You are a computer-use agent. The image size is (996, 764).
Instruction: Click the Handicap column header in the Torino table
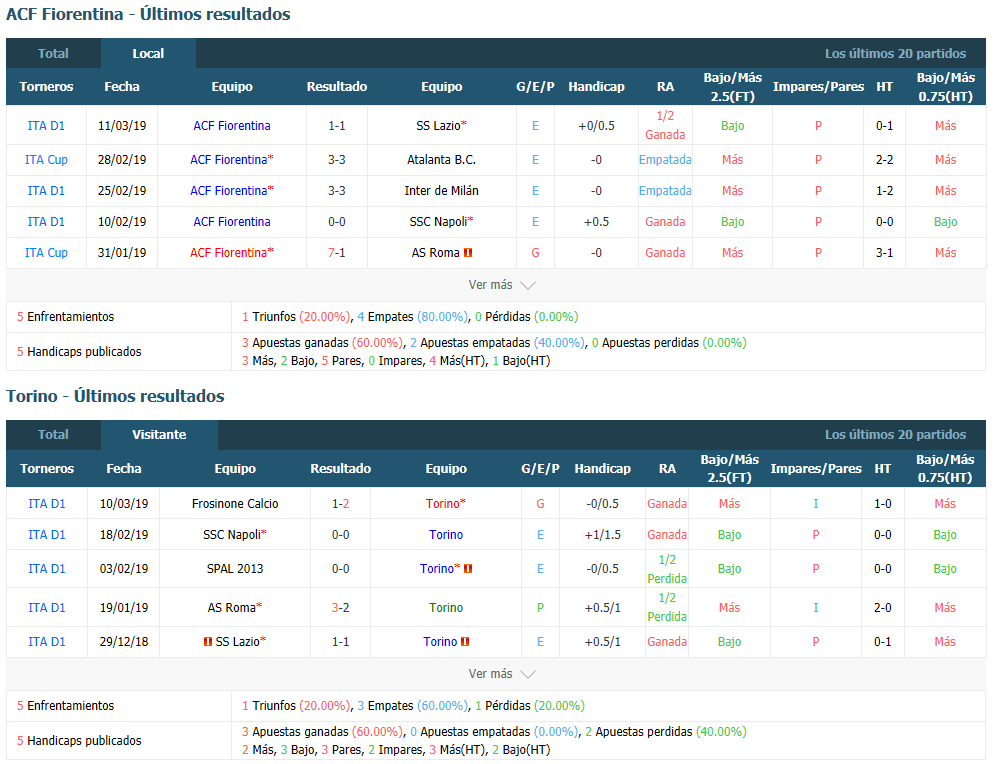[603, 469]
